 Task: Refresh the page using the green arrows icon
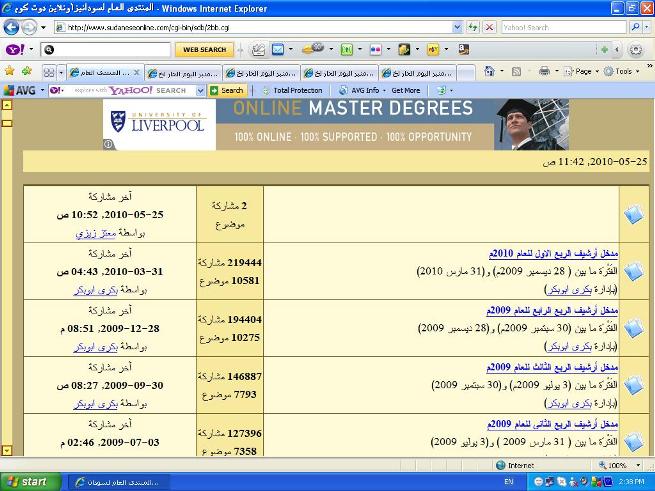[x=473, y=28]
